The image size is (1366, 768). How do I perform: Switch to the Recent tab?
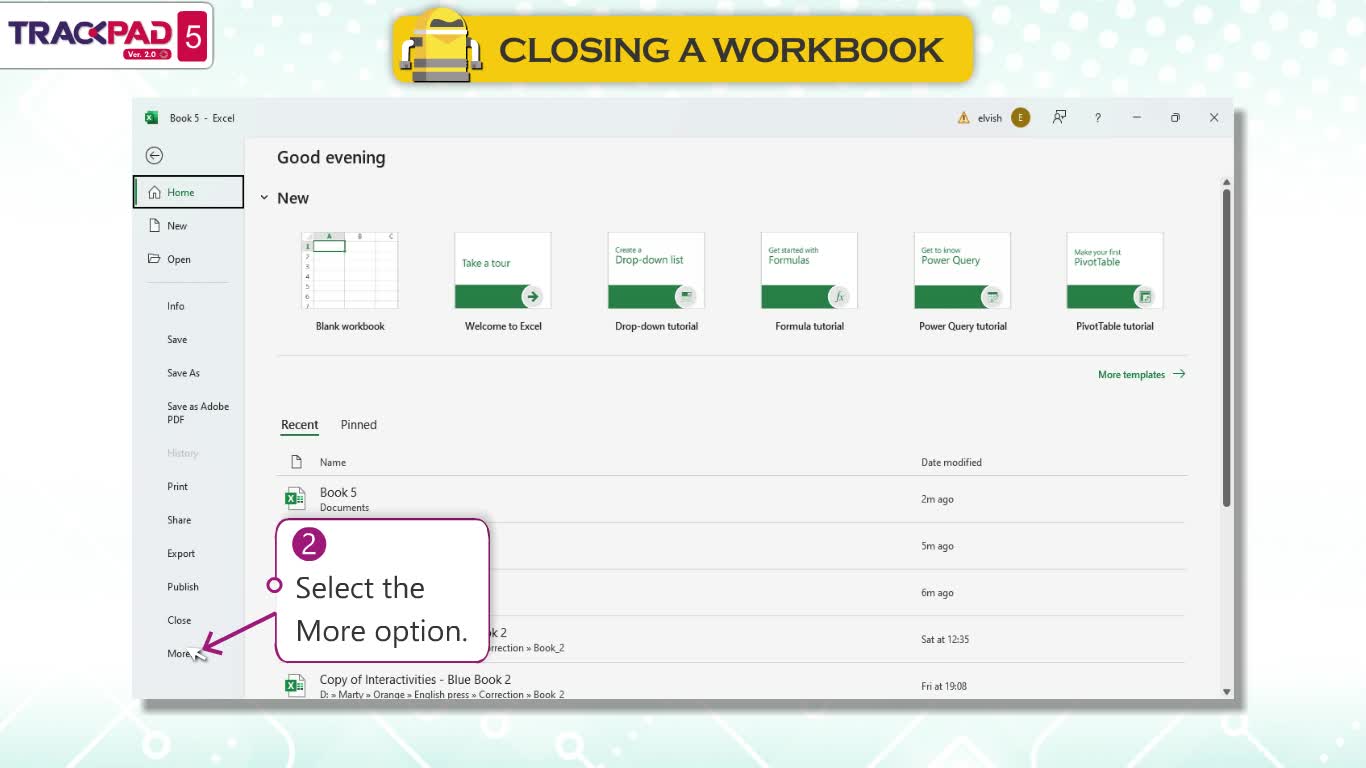300,425
